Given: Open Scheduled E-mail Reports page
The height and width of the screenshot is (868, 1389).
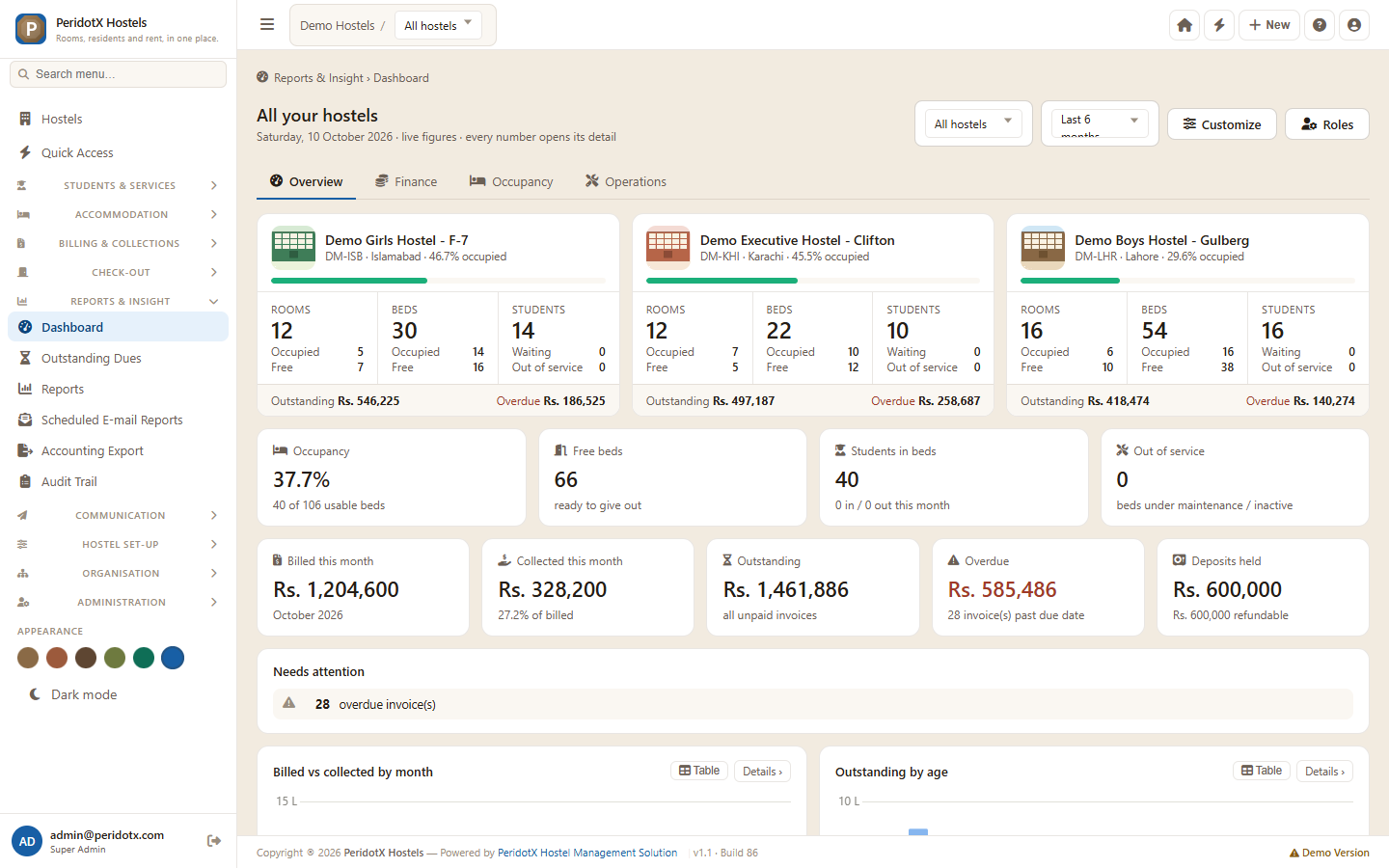Looking at the screenshot, I should click(118, 420).
